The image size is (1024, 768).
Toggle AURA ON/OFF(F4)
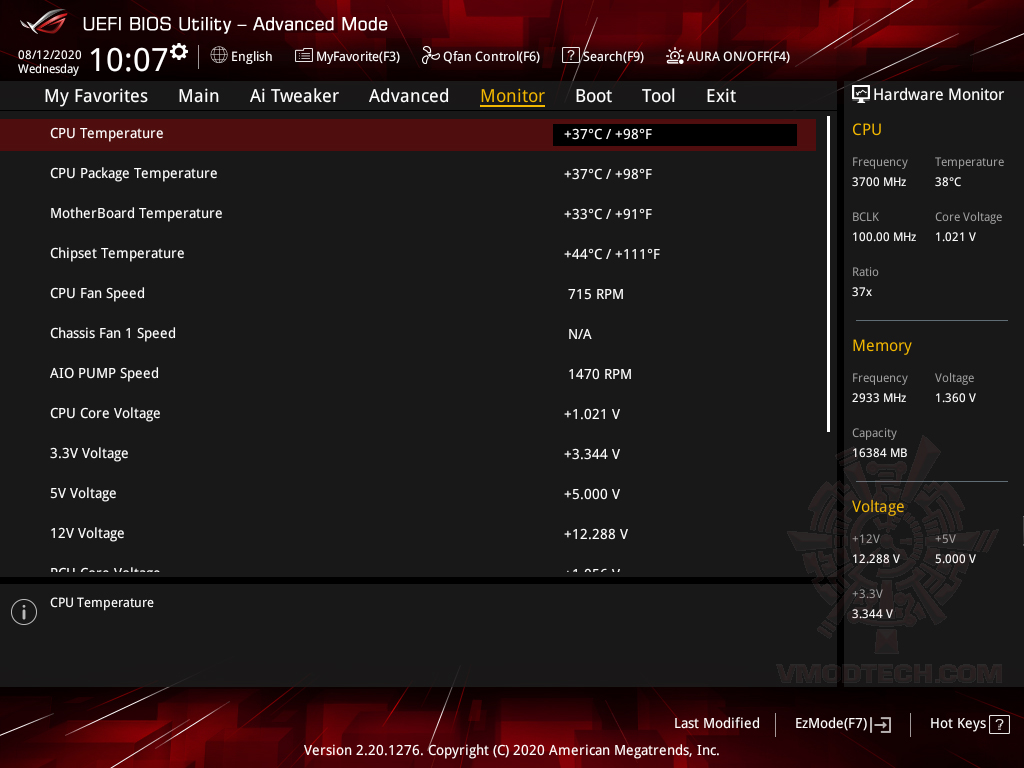pos(728,56)
